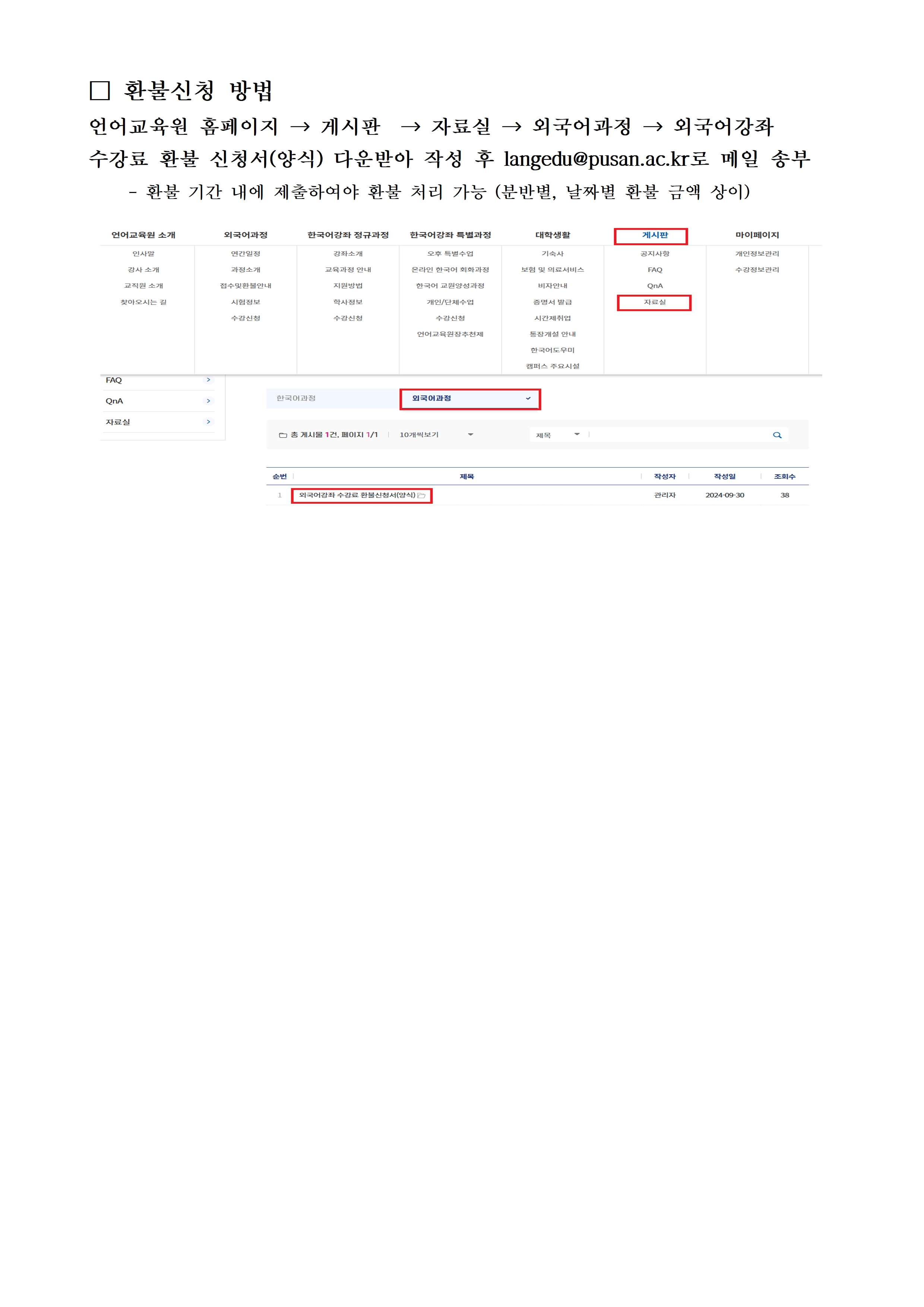Select the 한국어과정 tab
Screen dimensions: 924x1307
coord(296,398)
